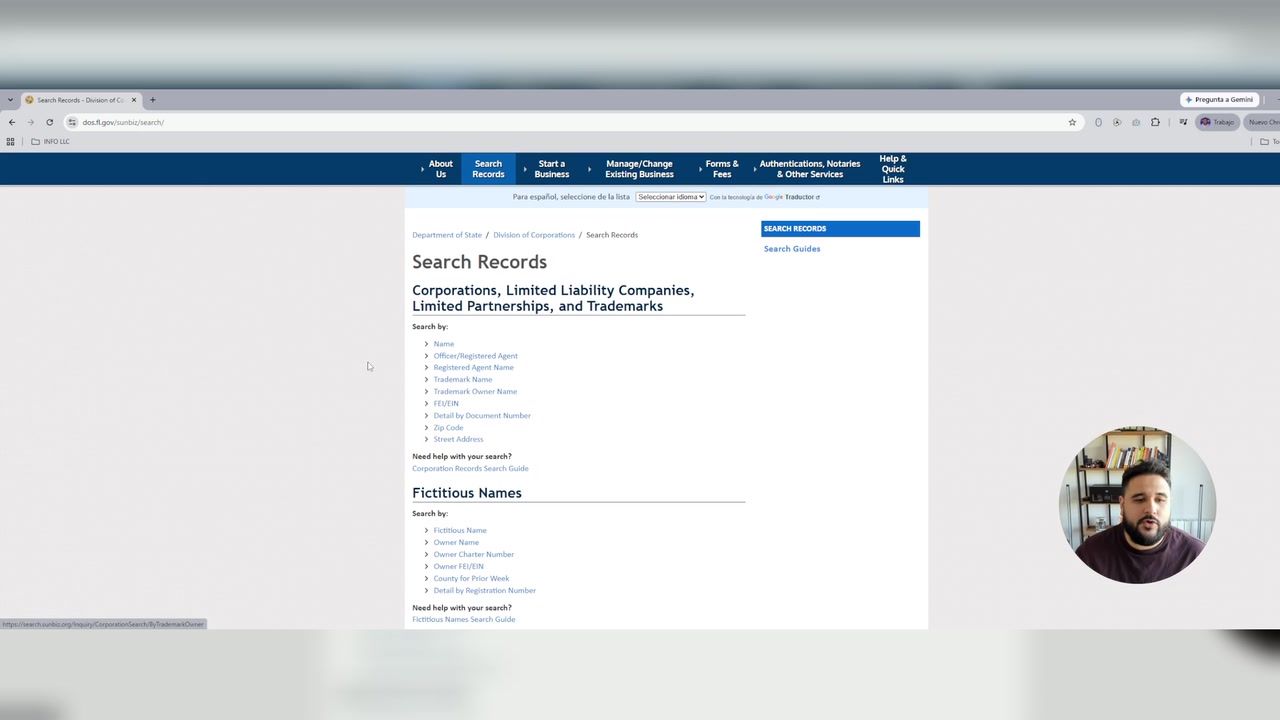Search corporations by Name link
This screenshot has height=720, width=1280.
444,344
